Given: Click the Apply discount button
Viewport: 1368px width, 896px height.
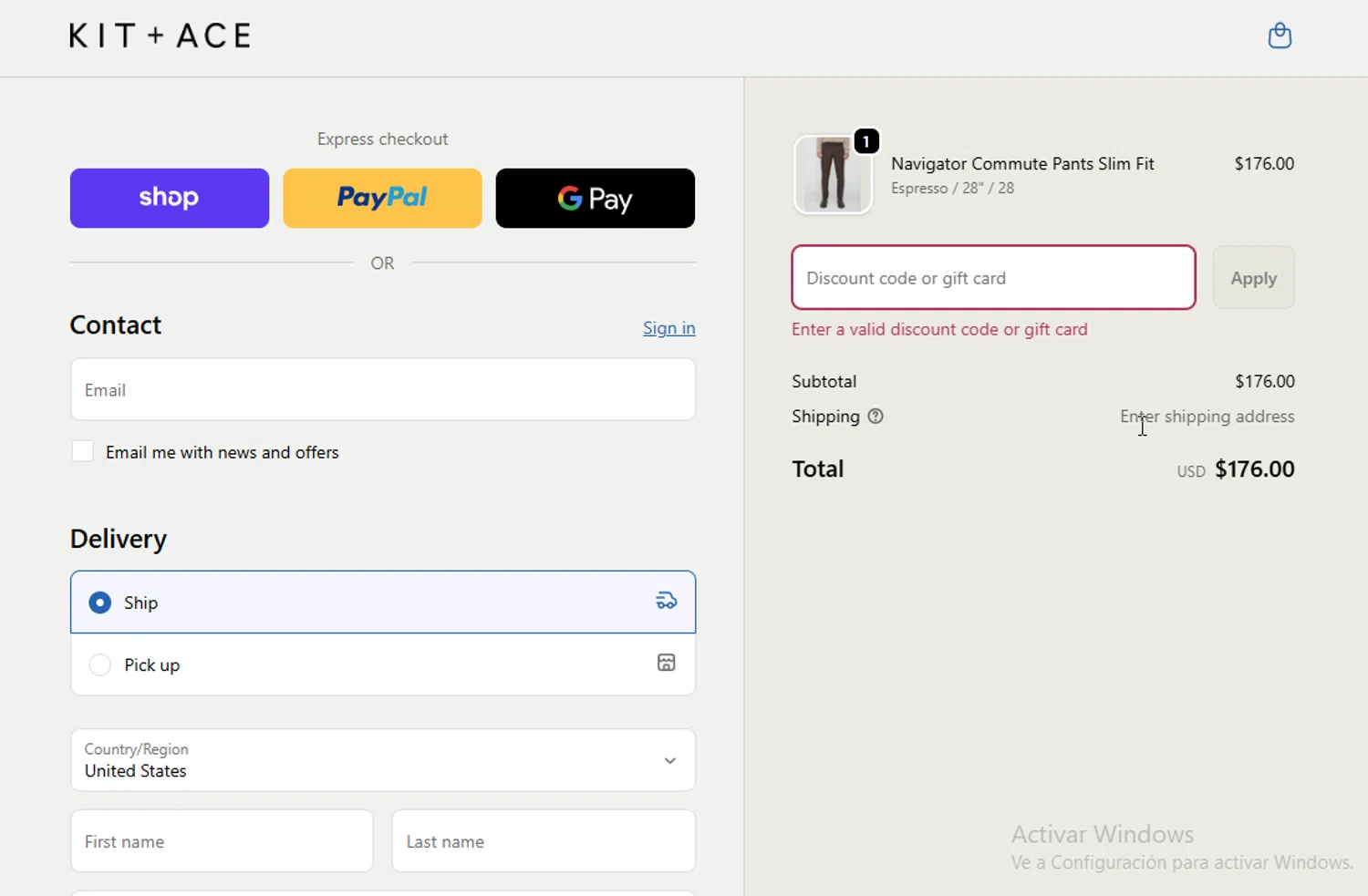Looking at the screenshot, I should 1254,278.
